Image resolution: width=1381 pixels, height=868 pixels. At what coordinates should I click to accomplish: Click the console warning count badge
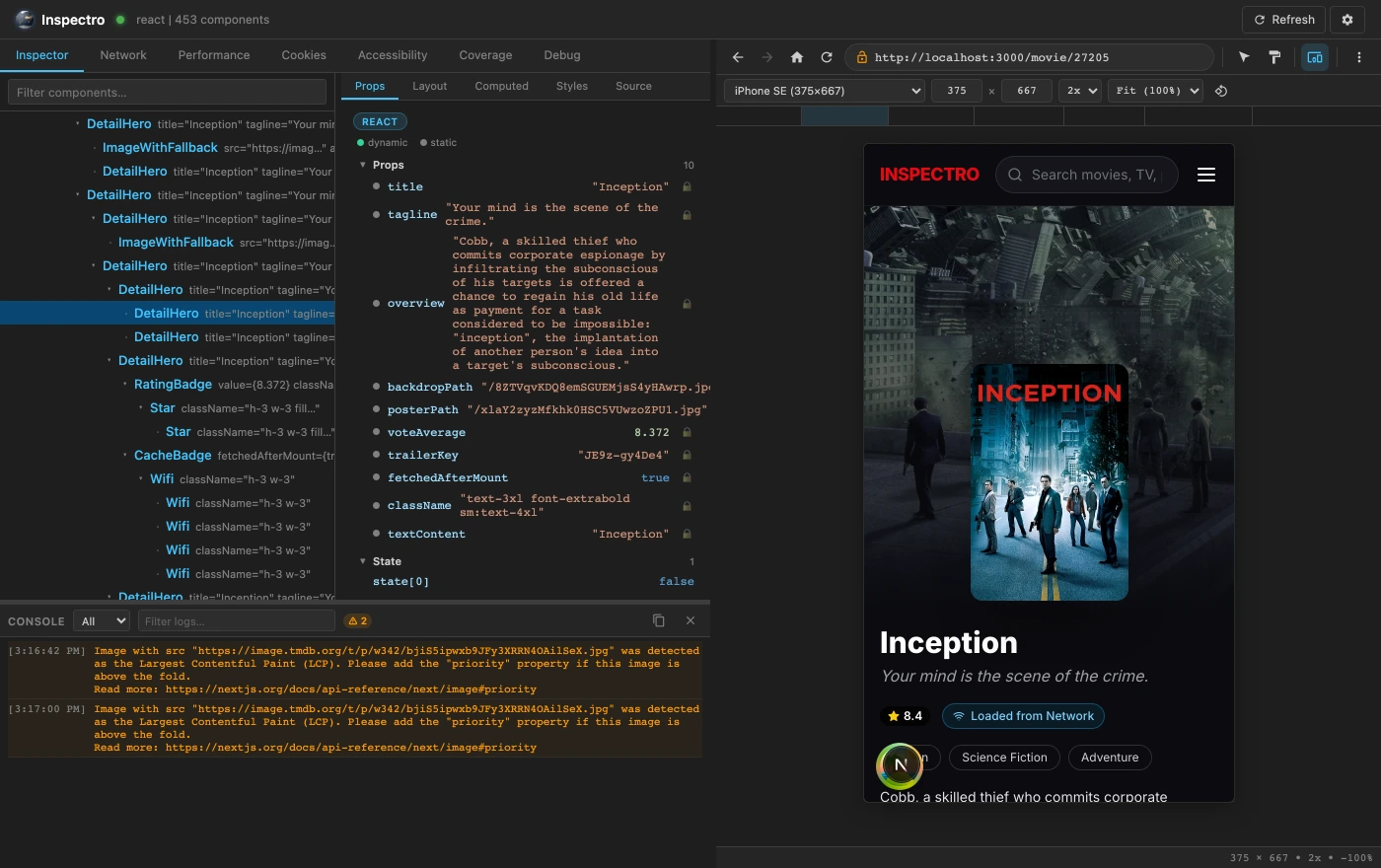[357, 620]
